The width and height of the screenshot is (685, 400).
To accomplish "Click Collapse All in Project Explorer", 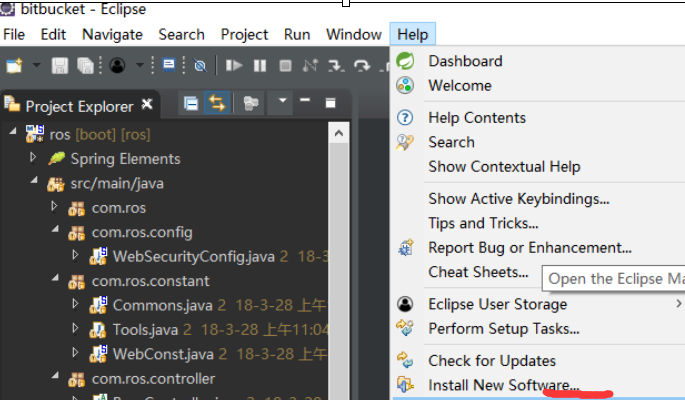I will tap(191, 103).
